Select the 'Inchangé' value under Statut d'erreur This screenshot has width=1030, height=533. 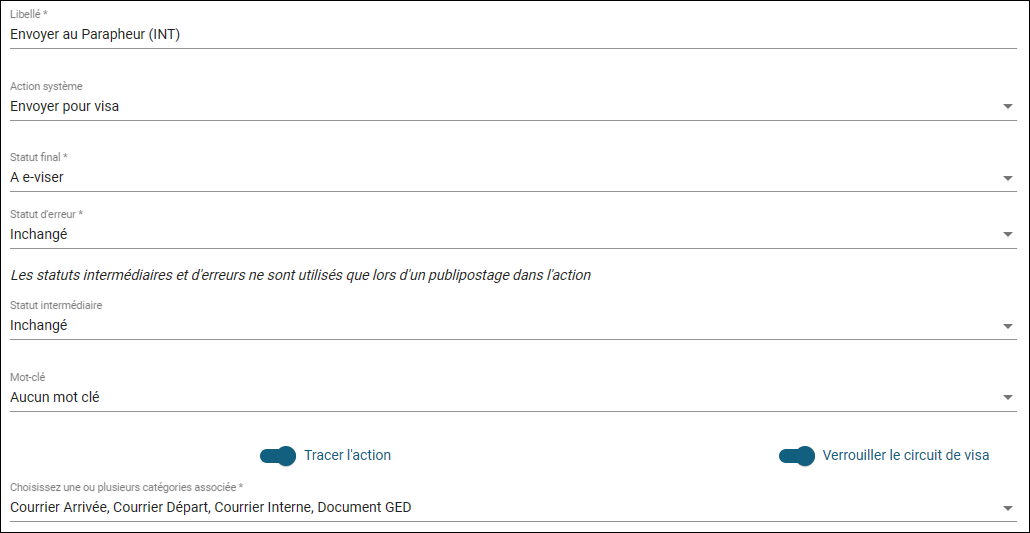pyautogui.click(x=39, y=235)
